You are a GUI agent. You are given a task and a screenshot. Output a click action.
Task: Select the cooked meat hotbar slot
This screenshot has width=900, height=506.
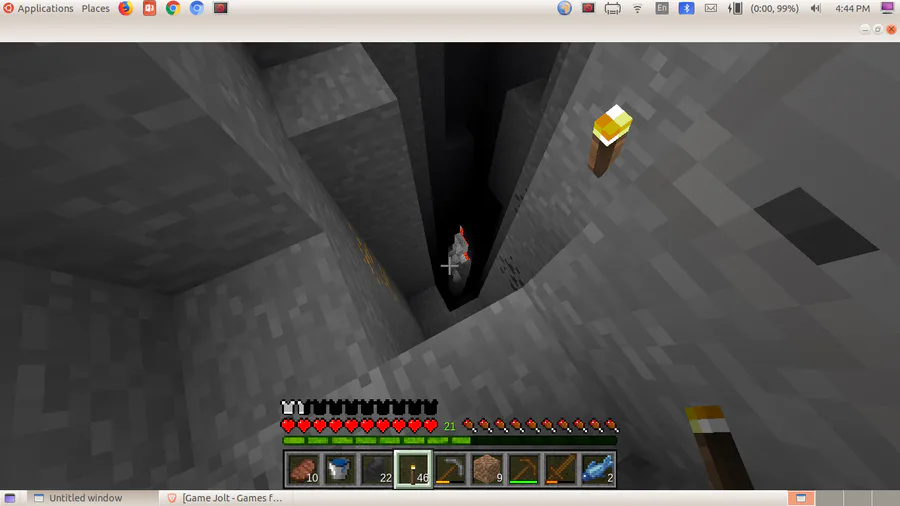(303, 469)
